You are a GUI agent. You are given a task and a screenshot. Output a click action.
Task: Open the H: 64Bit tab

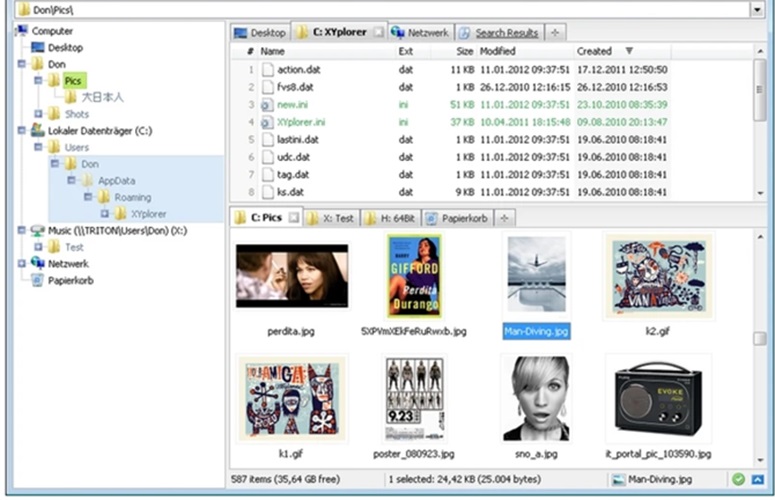point(389,217)
